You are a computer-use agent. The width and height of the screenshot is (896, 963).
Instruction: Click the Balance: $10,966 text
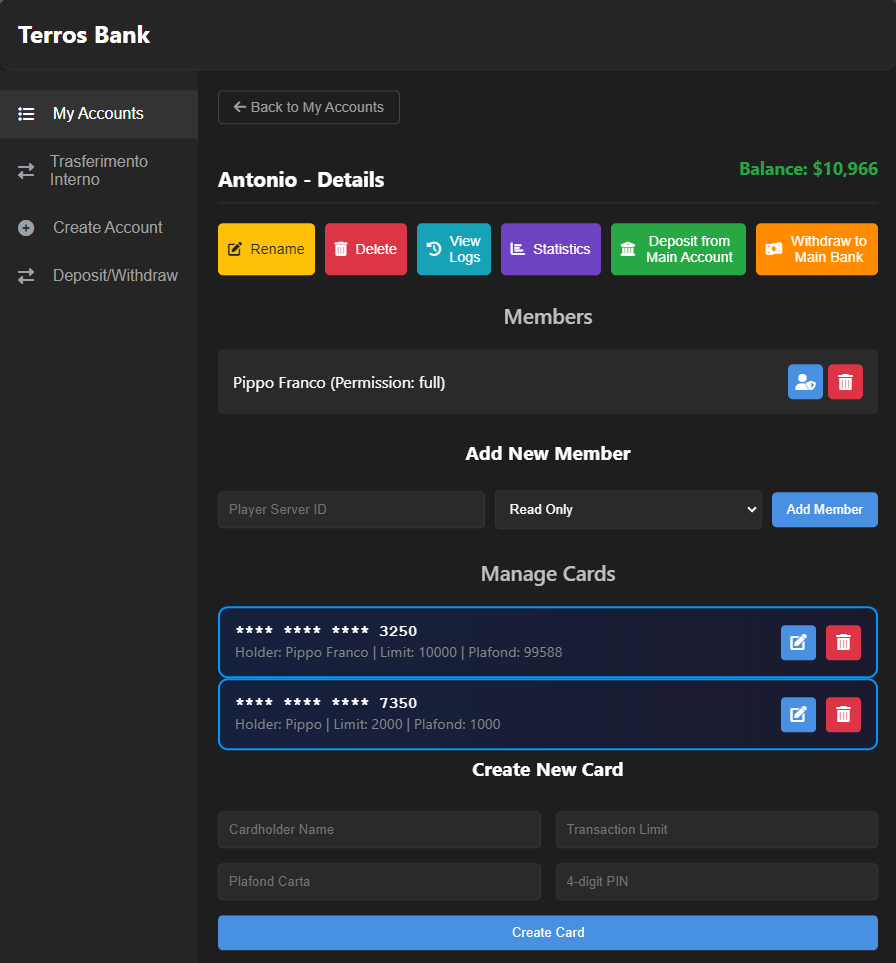(x=808, y=169)
